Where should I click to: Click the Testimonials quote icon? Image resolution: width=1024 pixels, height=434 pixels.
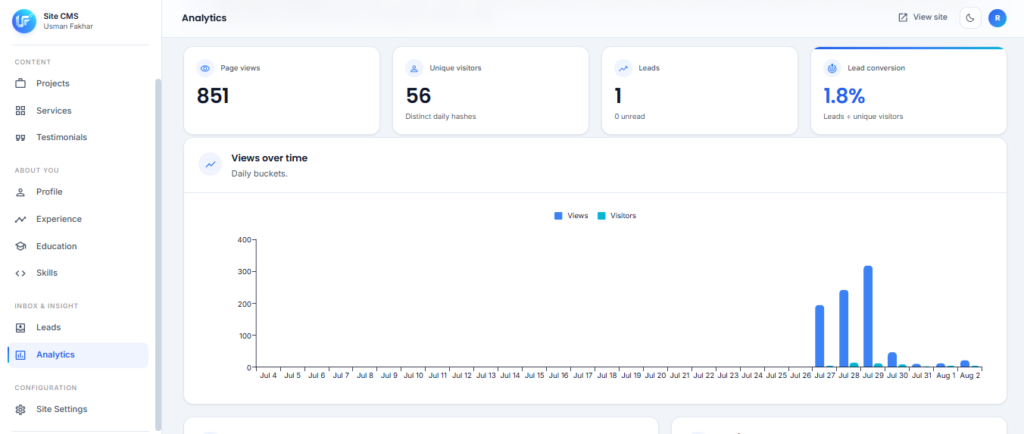point(20,138)
